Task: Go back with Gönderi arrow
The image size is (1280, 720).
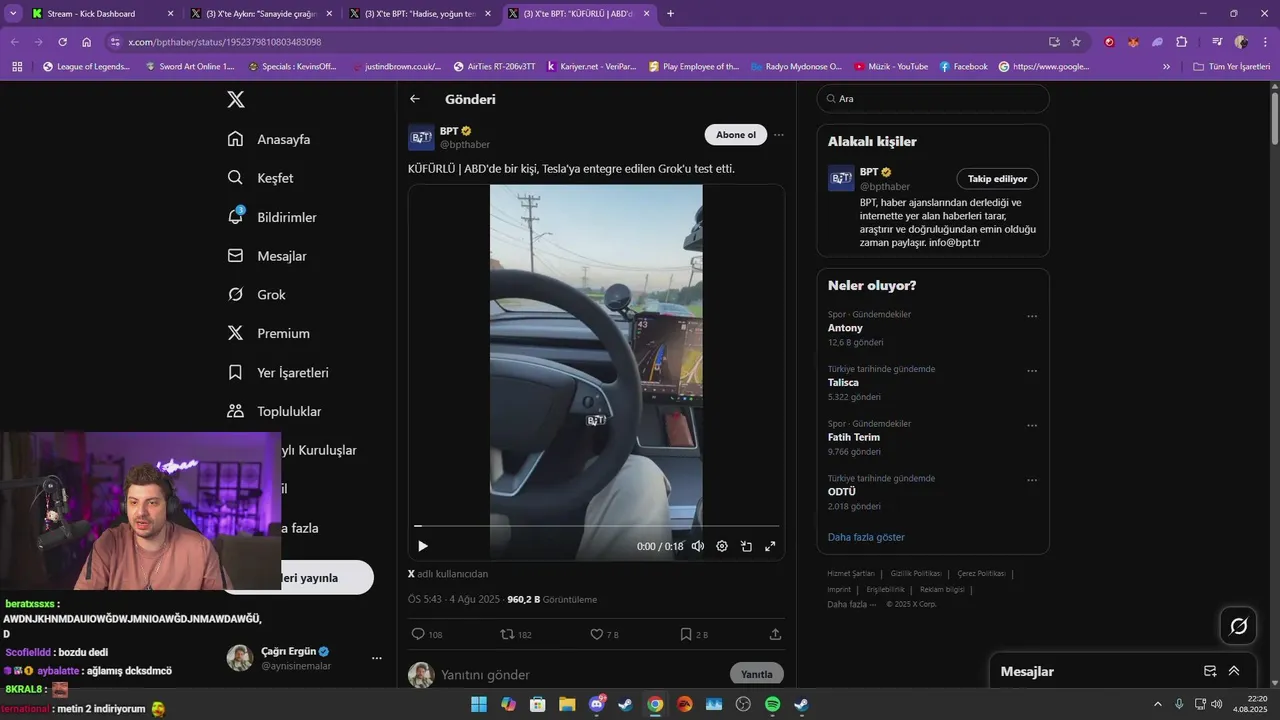Action: (x=415, y=99)
